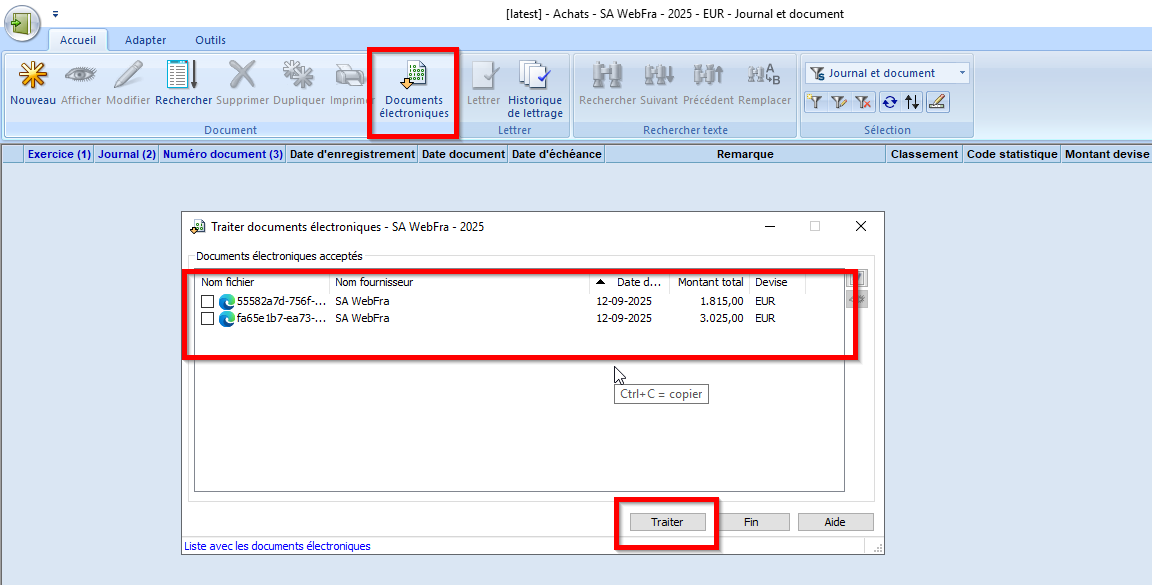Screen dimensions: 1152x585
Task: Click the remove filter icon with red X
Action: tap(863, 101)
